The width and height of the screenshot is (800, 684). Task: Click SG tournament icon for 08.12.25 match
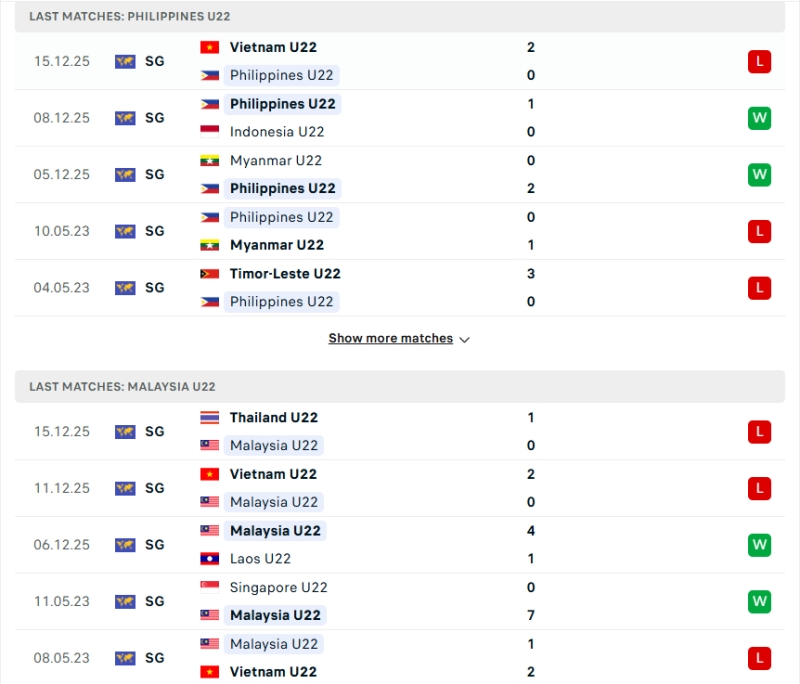pyautogui.click(x=125, y=118)
